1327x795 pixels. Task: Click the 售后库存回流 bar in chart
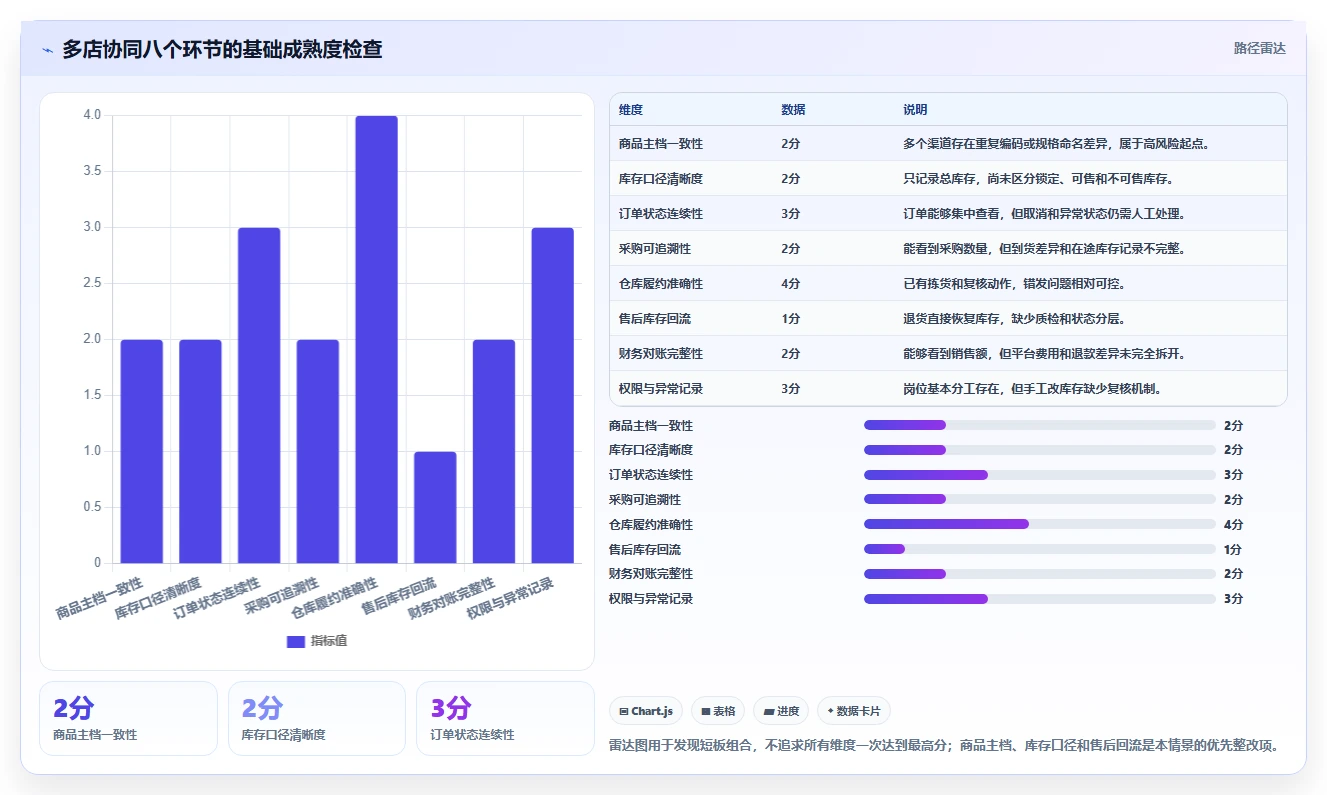coord(435,507)
